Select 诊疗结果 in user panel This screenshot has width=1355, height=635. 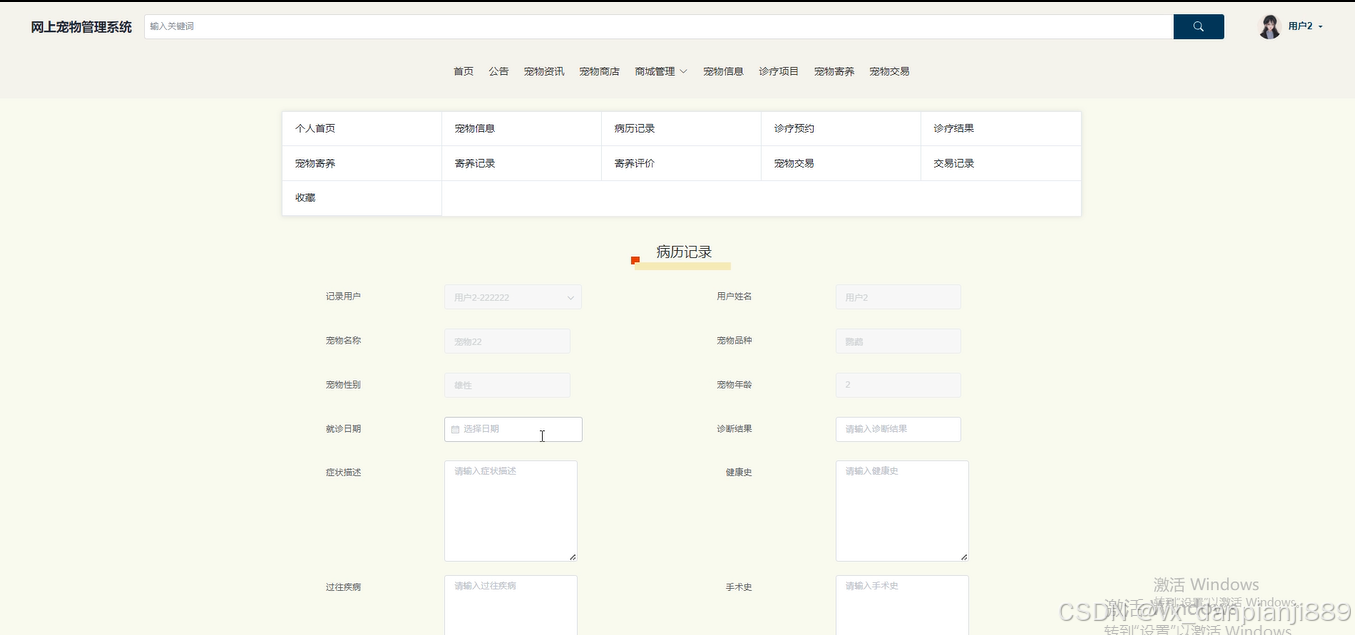(1001, 129)
